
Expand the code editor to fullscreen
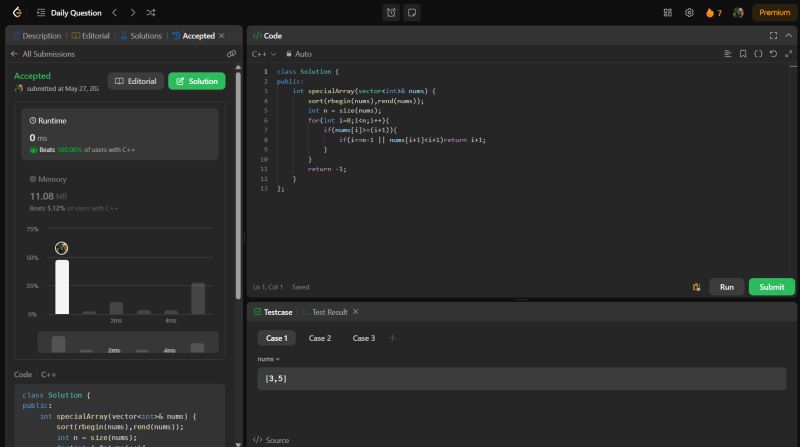pos(772,35)
